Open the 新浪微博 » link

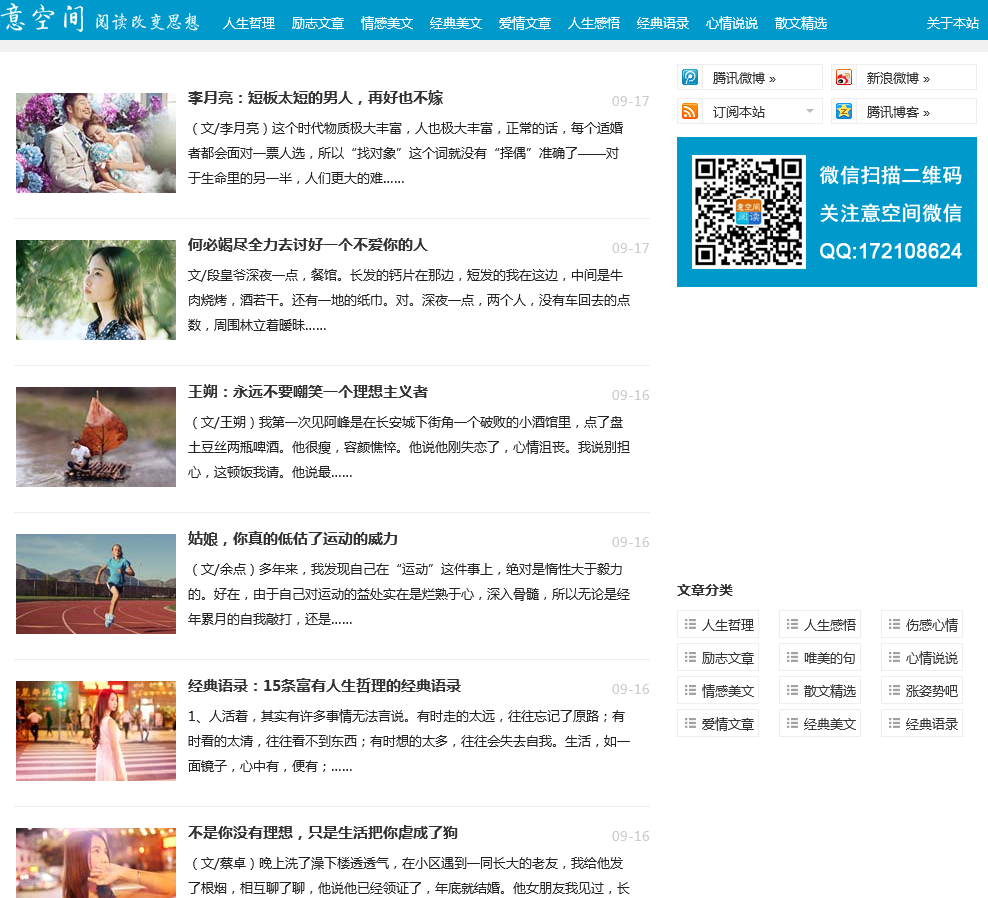pos(898,78)
